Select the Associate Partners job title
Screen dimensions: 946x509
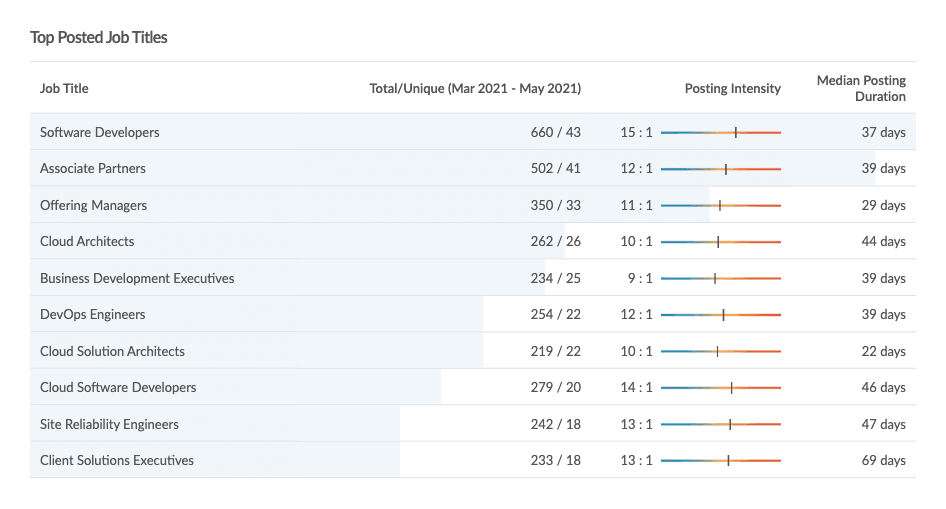point(93,168)
